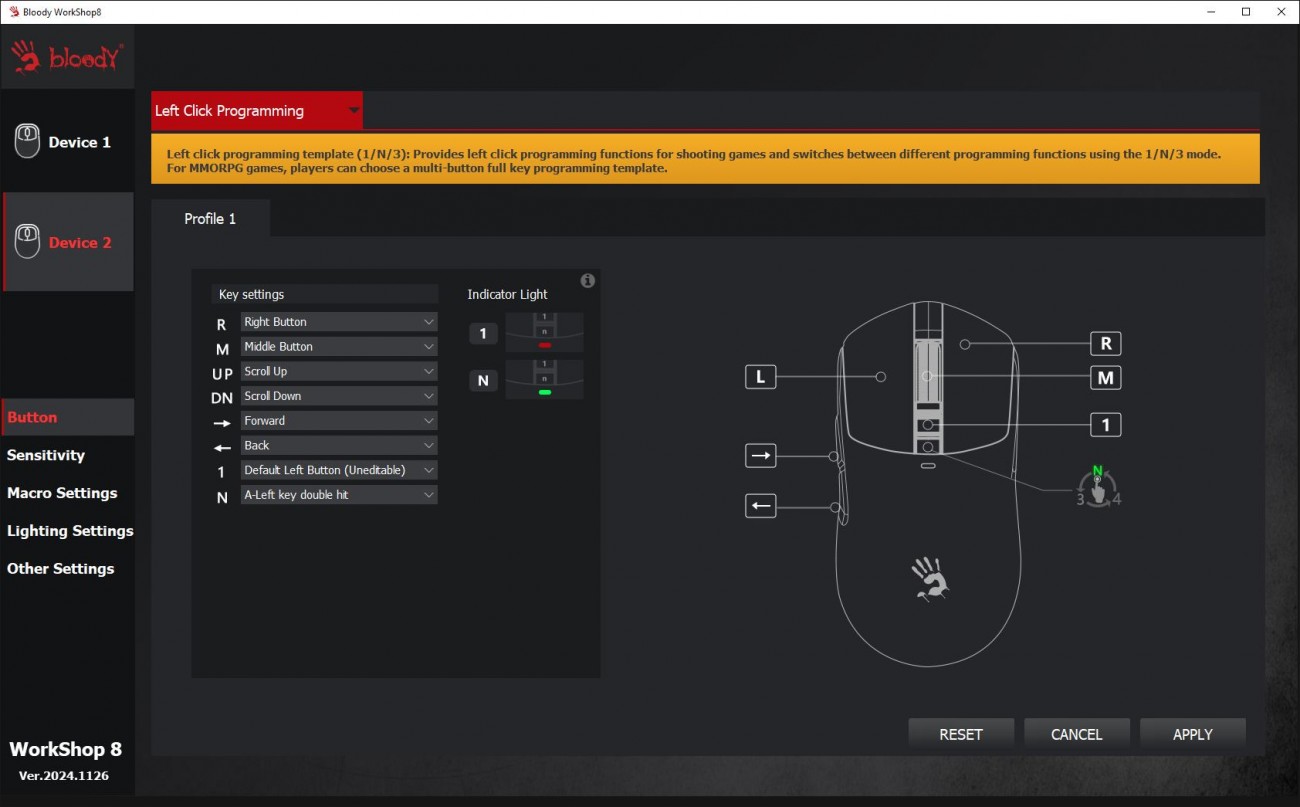Click the back arrow box beside mouse diagram
Screen dimensions: 1300x807
click(761, 506)
